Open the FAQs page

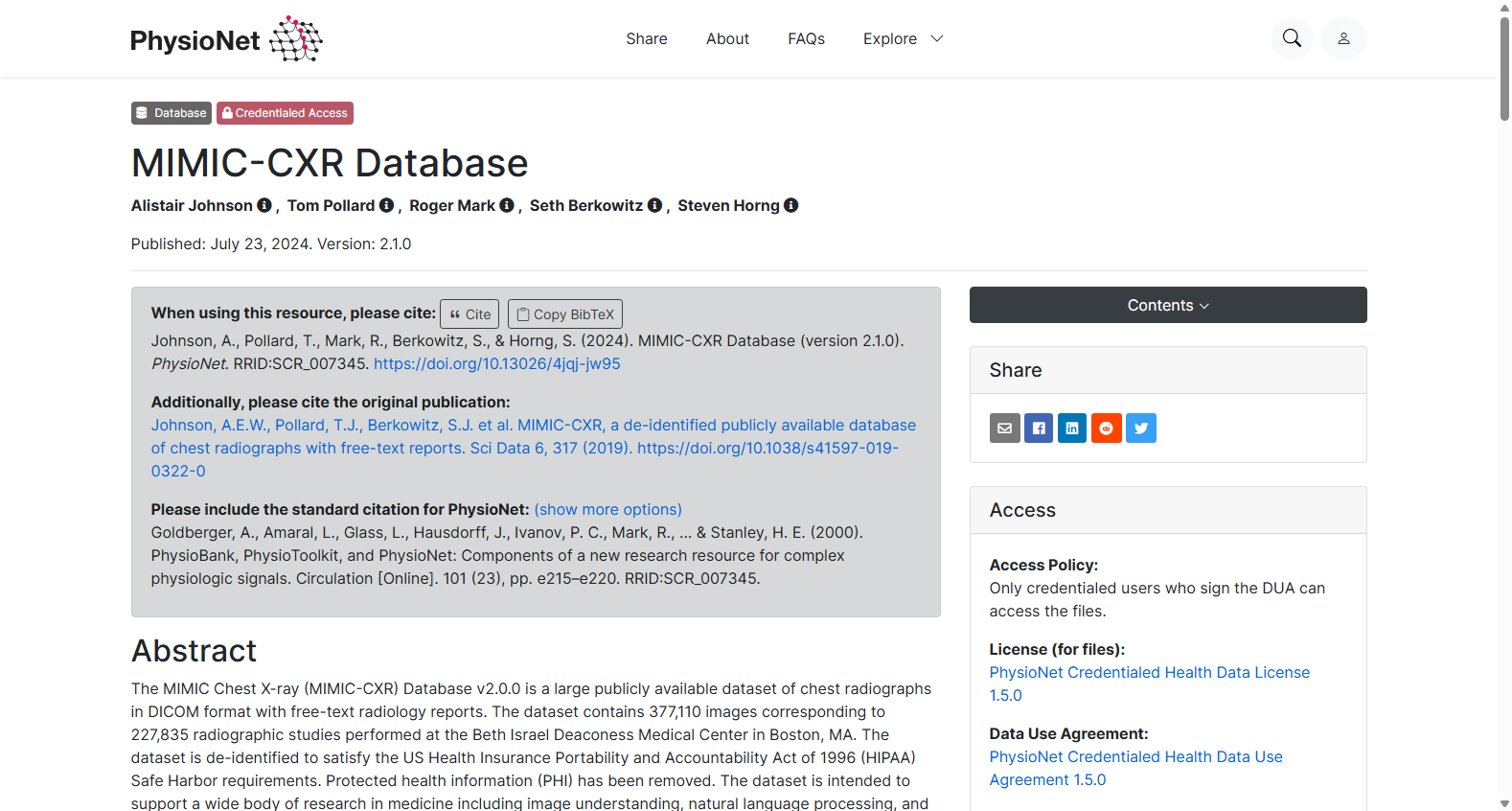[806, 38]
